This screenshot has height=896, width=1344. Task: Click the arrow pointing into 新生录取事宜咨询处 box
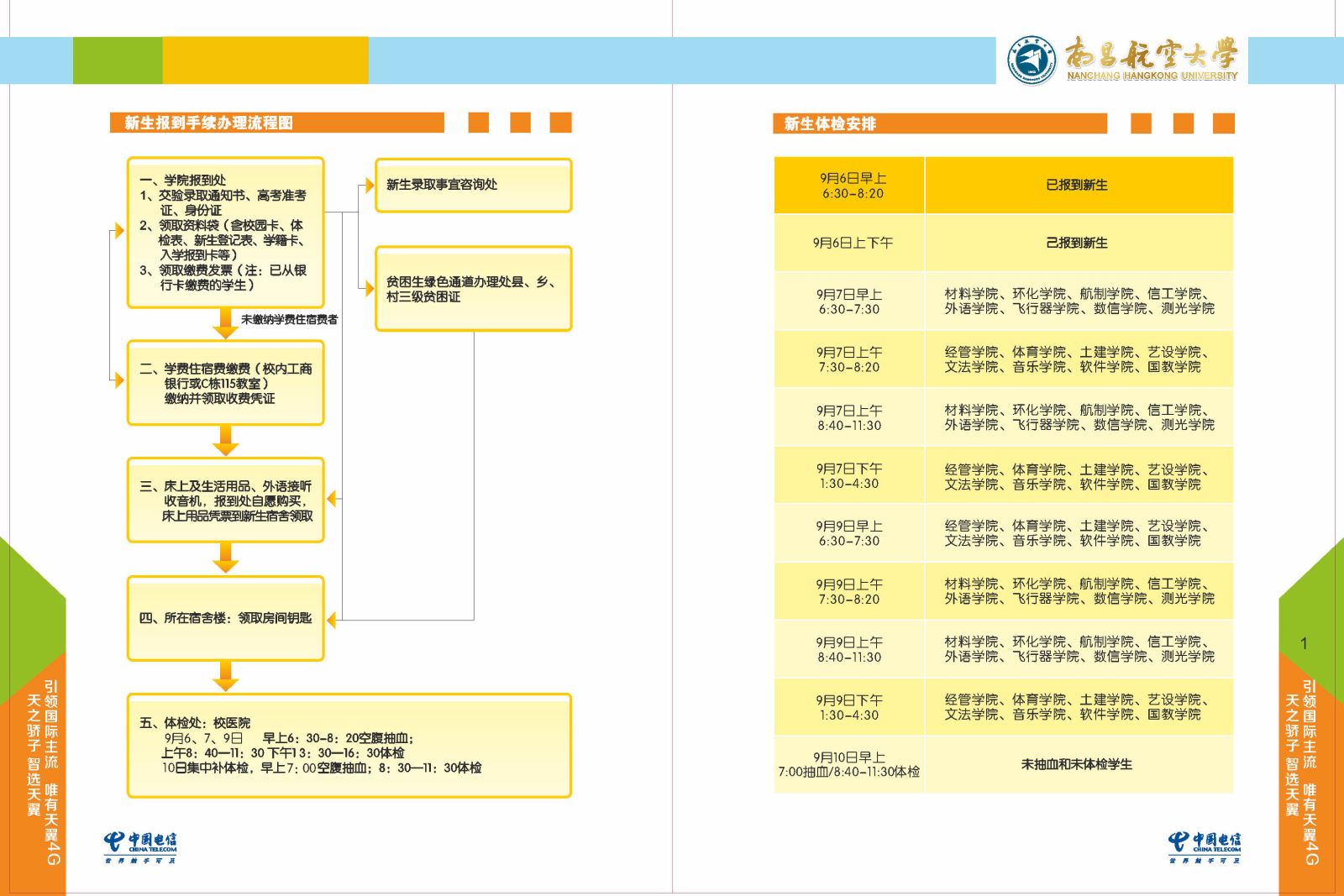coord(367,186)
